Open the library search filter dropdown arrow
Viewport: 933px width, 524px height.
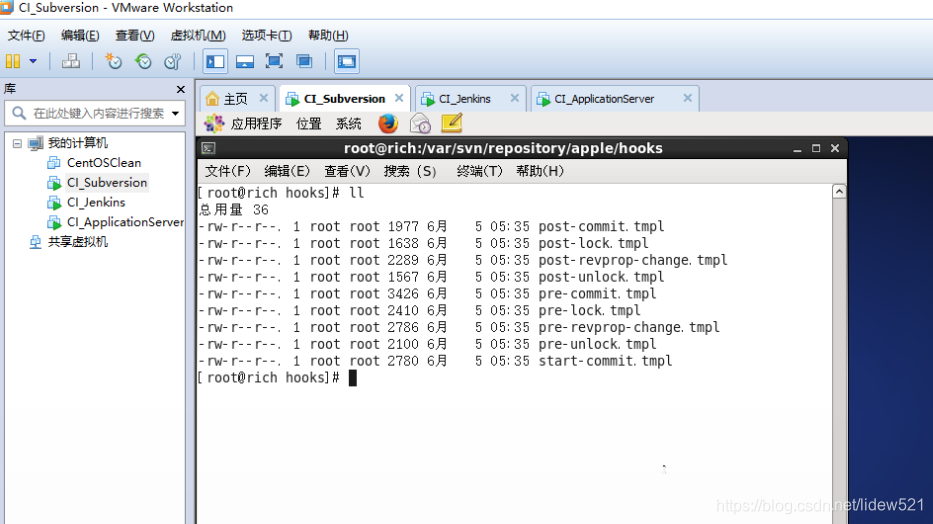(x=176, y=113)
